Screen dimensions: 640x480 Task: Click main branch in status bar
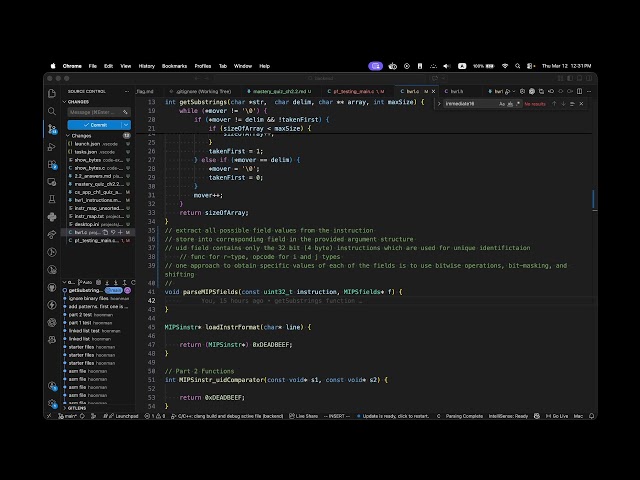coord(68,416)
